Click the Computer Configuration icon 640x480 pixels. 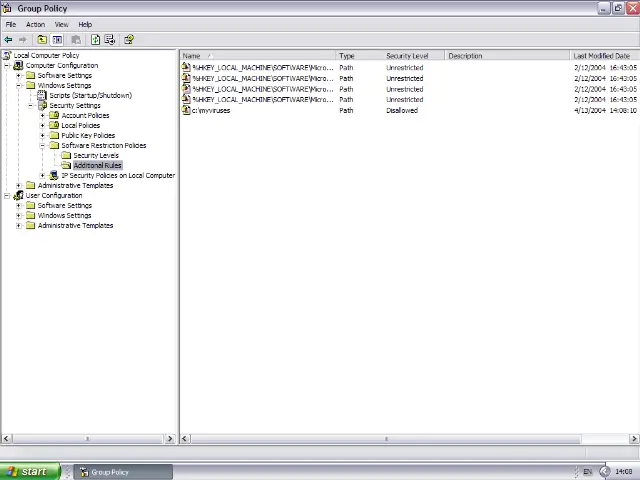click(x=18, y=65)
